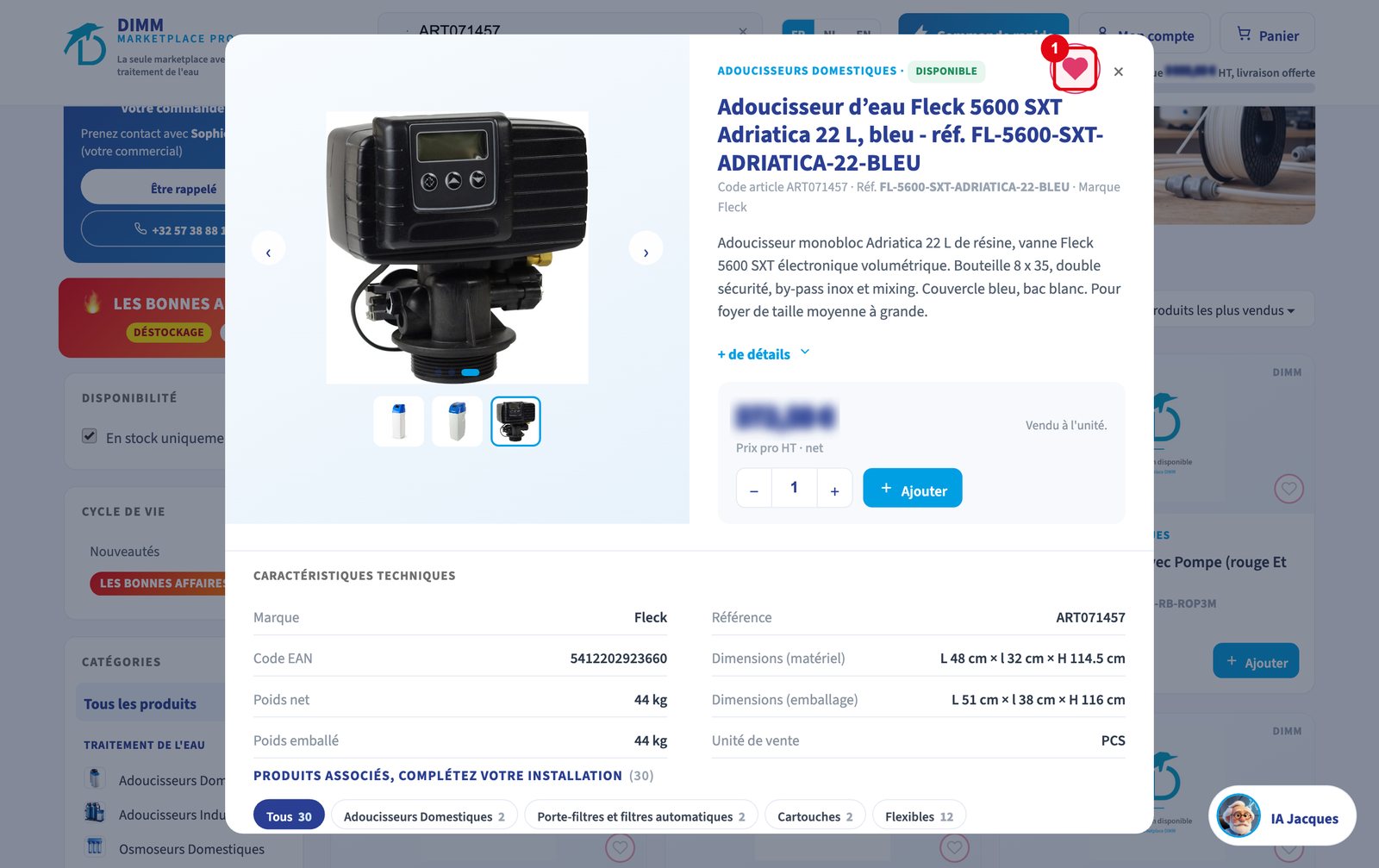This screenshot has height=868, width=1379.
Task: Add softener to cart with Ajouter
Action: 912,489
